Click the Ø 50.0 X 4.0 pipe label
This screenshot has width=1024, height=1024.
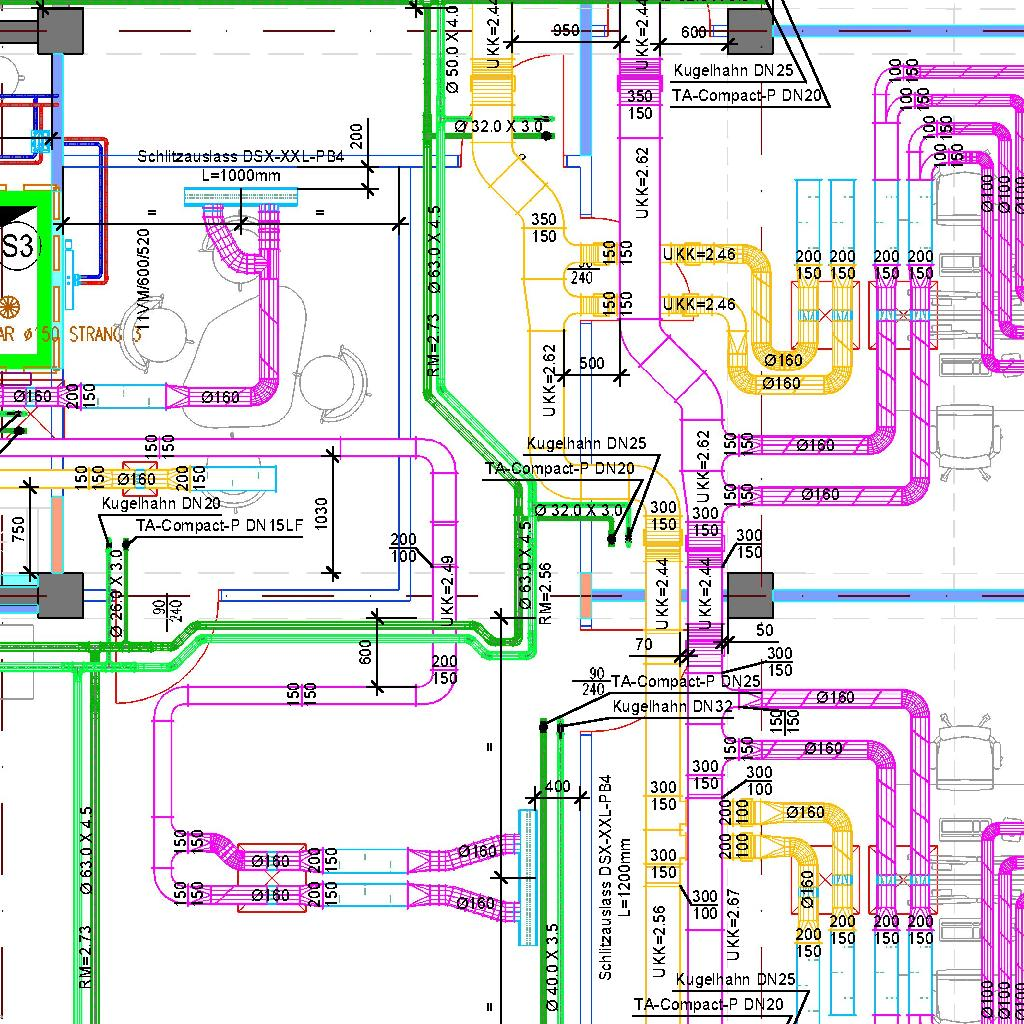click(x=452, y=47)
